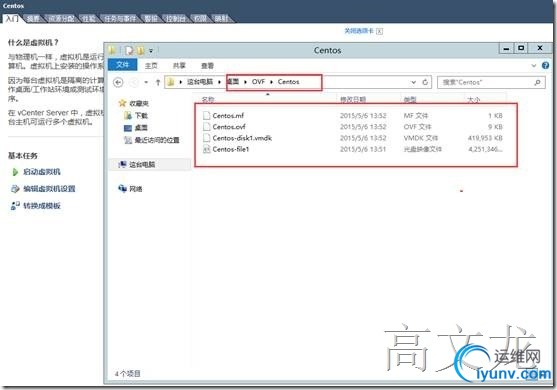
Task: Click the Centos breadcrumb segment
Action: pyautogui.click(x=288, y=82)
